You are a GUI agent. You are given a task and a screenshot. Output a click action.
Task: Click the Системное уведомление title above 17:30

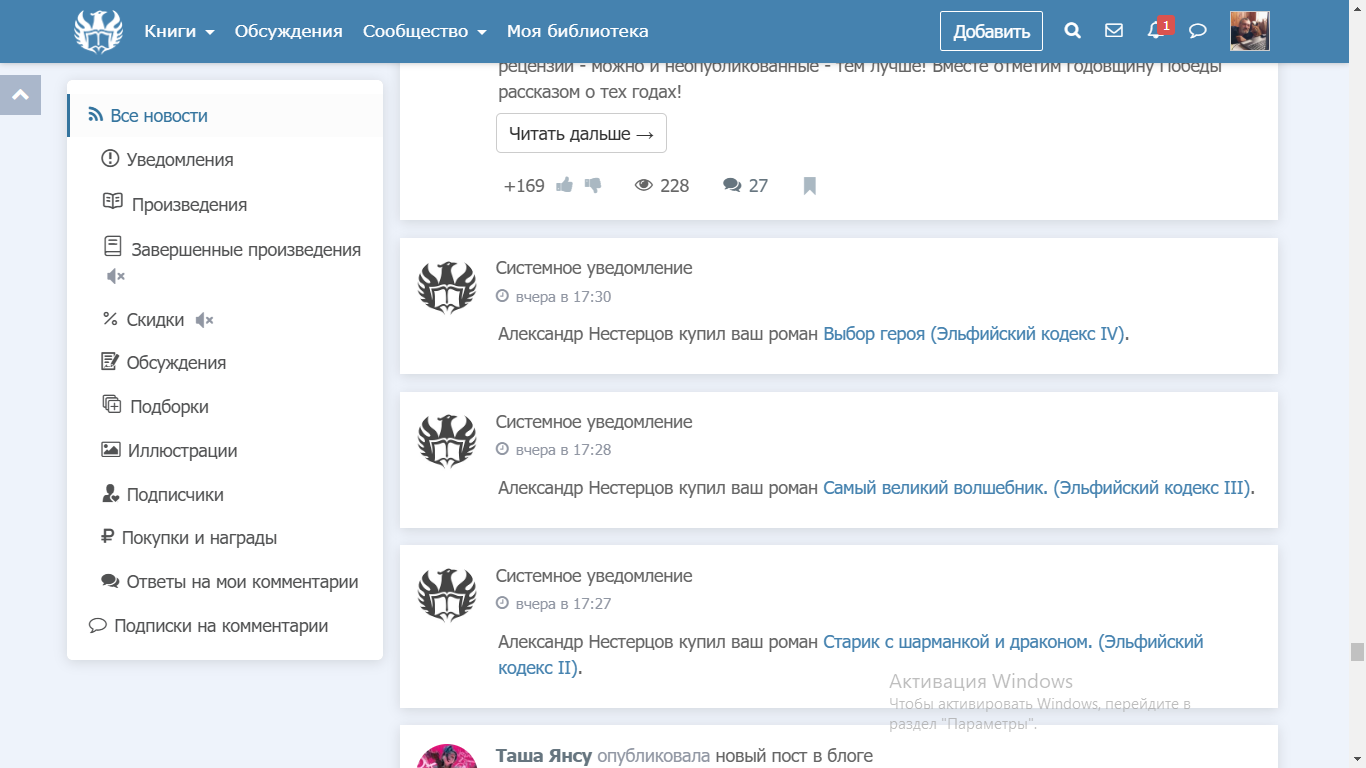(x=594, y=268)
